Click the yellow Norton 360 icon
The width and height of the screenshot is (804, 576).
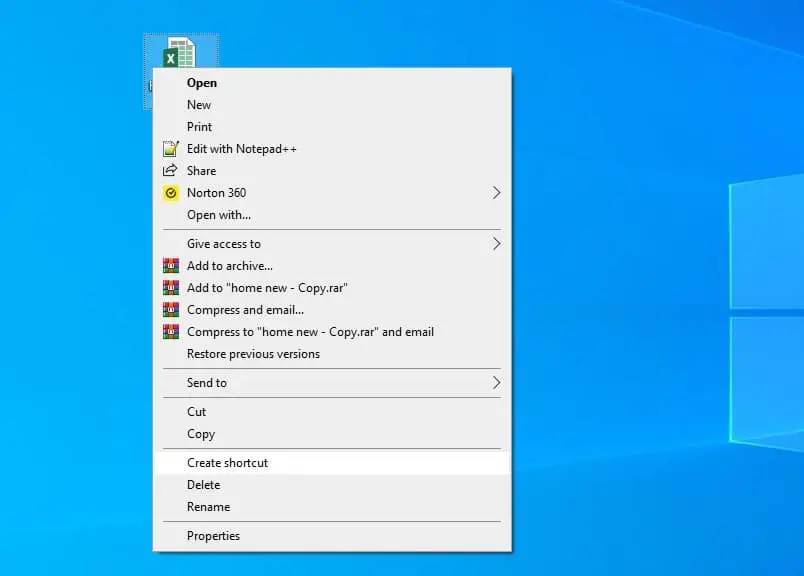pyautogui.click(x=170, y=193)
